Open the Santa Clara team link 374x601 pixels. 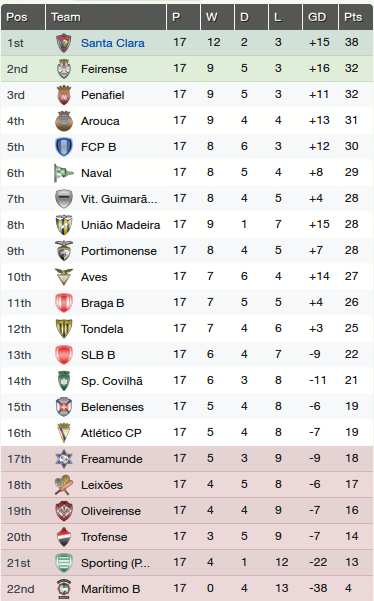coord(113,43)
